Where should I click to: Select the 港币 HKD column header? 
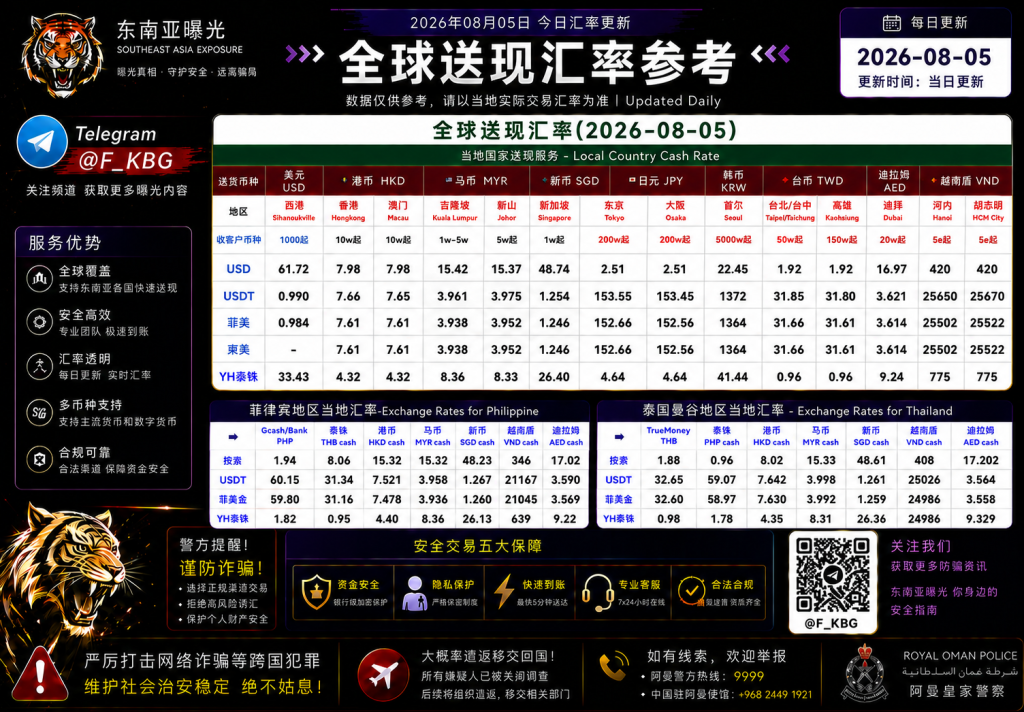(373, 181)
